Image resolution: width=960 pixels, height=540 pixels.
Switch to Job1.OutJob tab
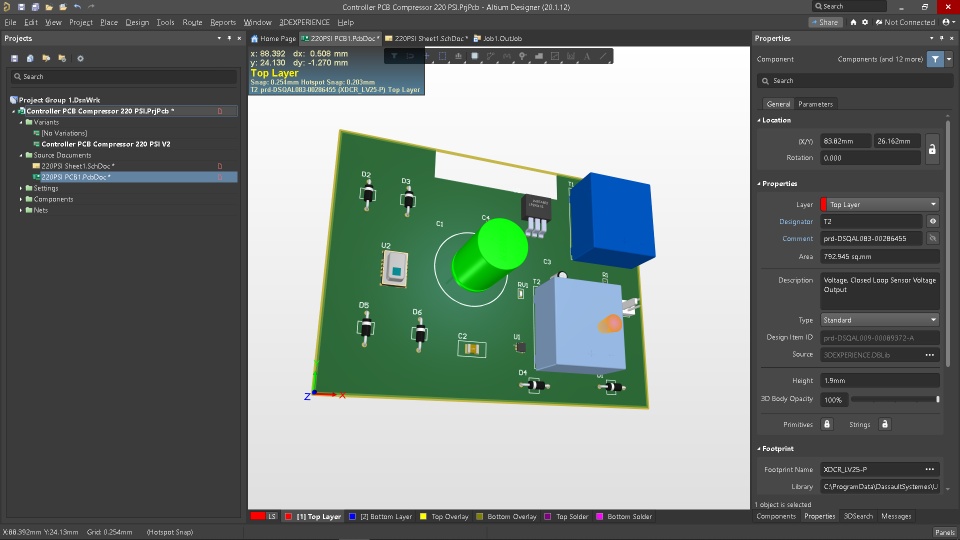click(x=498, y=39)
